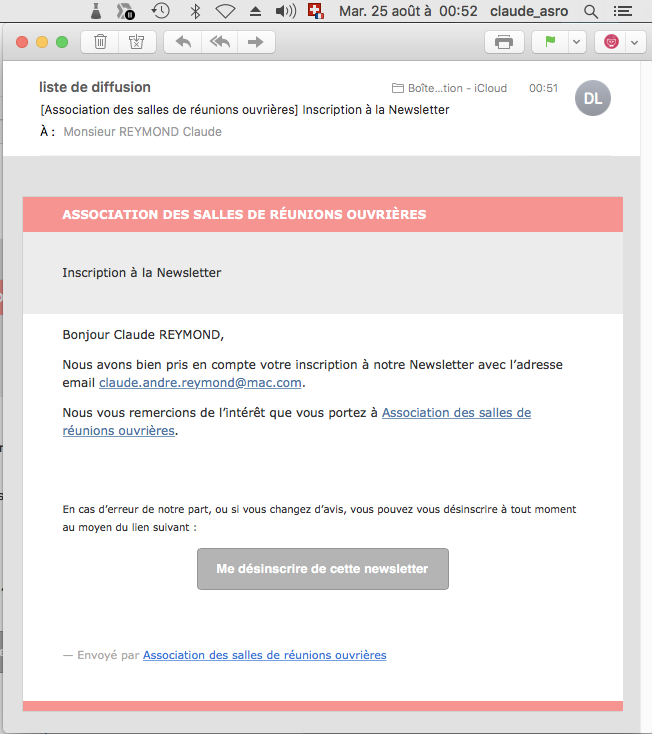Click the Reply All double-arrow icon

click(220, 42)
